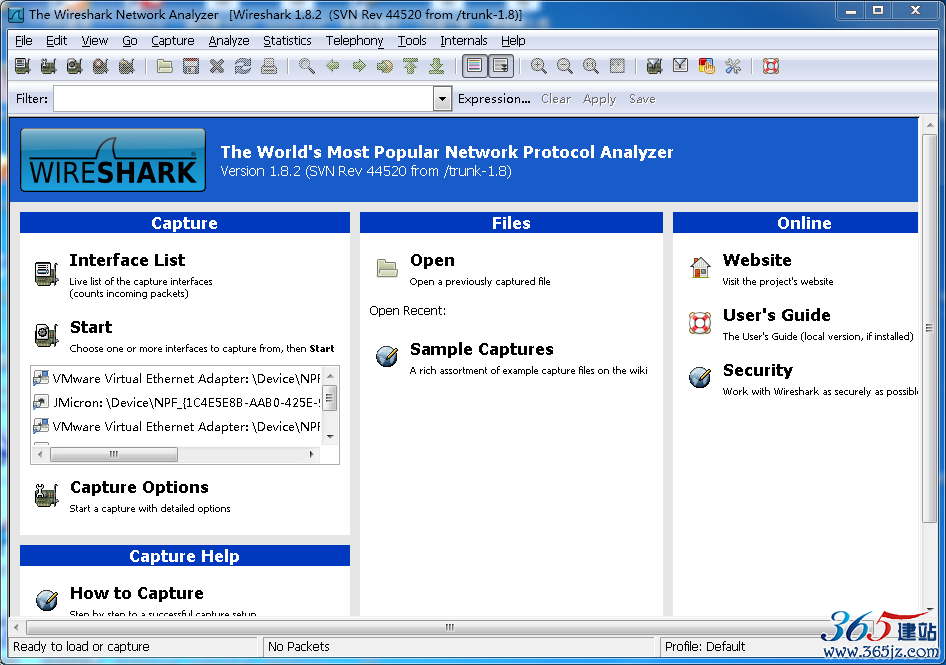Click interface list horizontal scrollbar thumb
This screenshot has height=665, width=946.
pyautogui.click(x=113, y=454)
